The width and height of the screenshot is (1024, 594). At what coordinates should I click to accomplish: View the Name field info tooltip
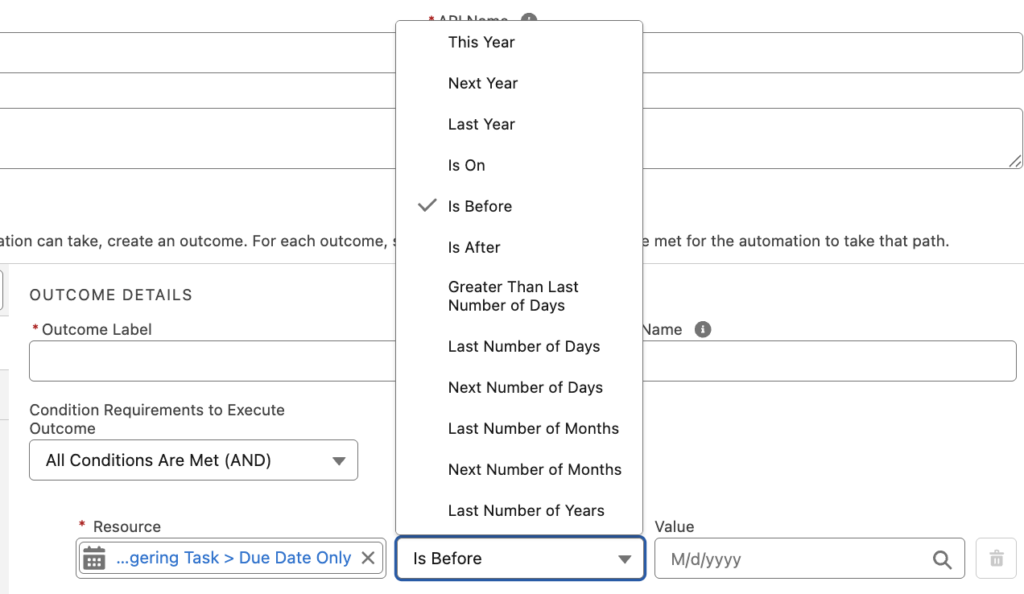[x=701, y=329]
